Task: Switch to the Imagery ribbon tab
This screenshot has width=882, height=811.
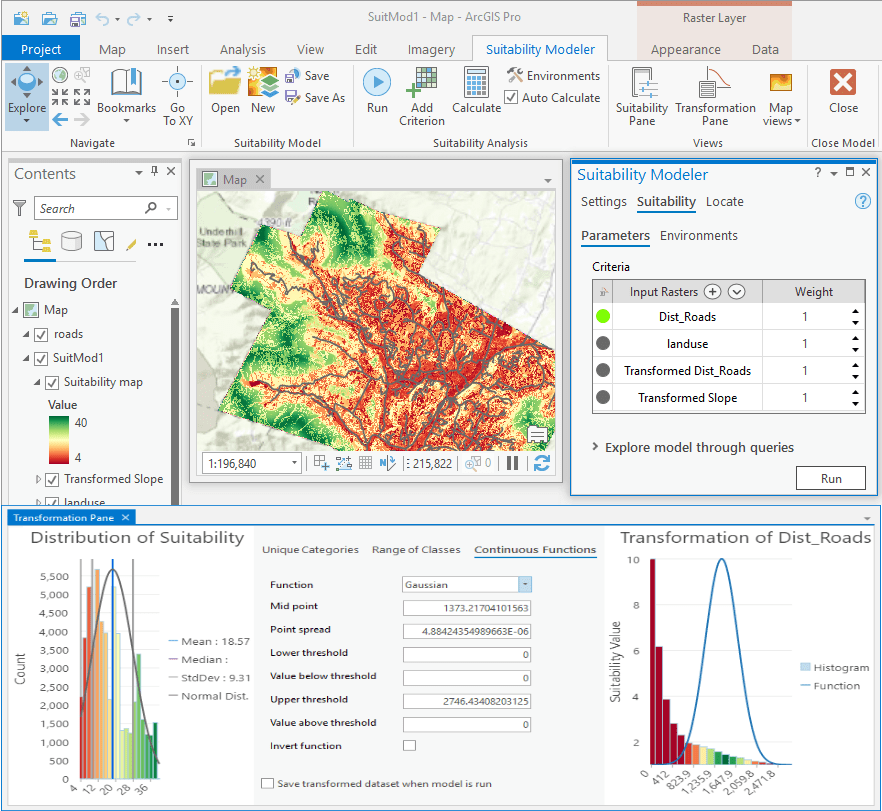Action: pyautogui.click(x=431, y=48)
